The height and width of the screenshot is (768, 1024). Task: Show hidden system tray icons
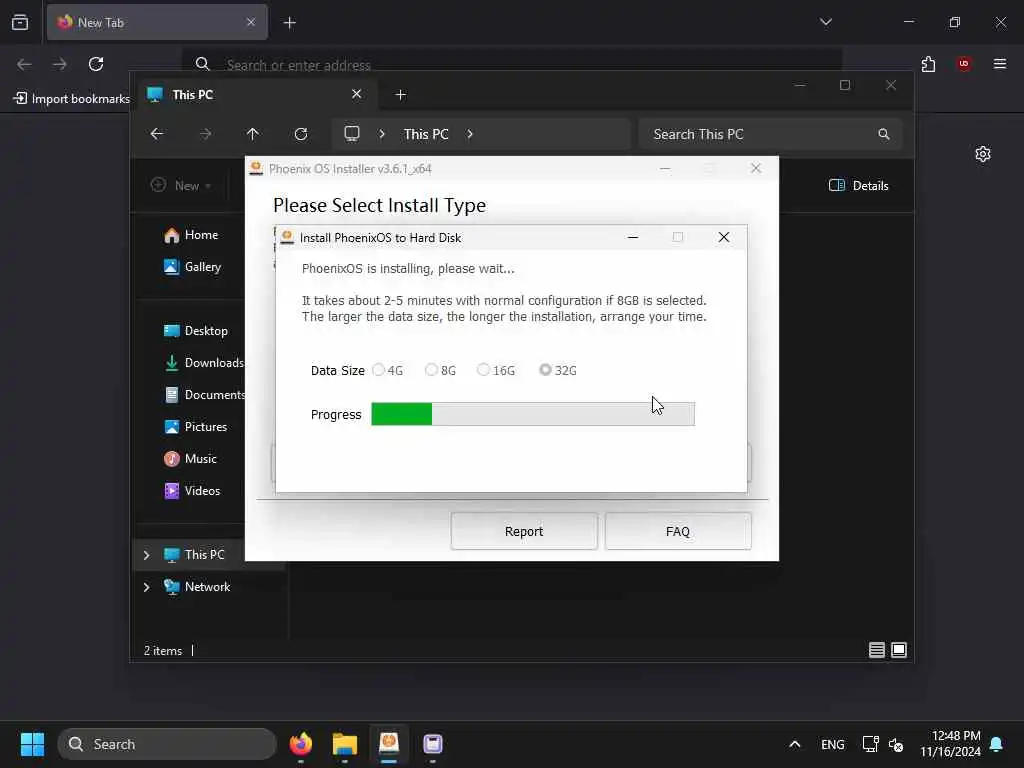pyautogui.click(x=795, y=744)
